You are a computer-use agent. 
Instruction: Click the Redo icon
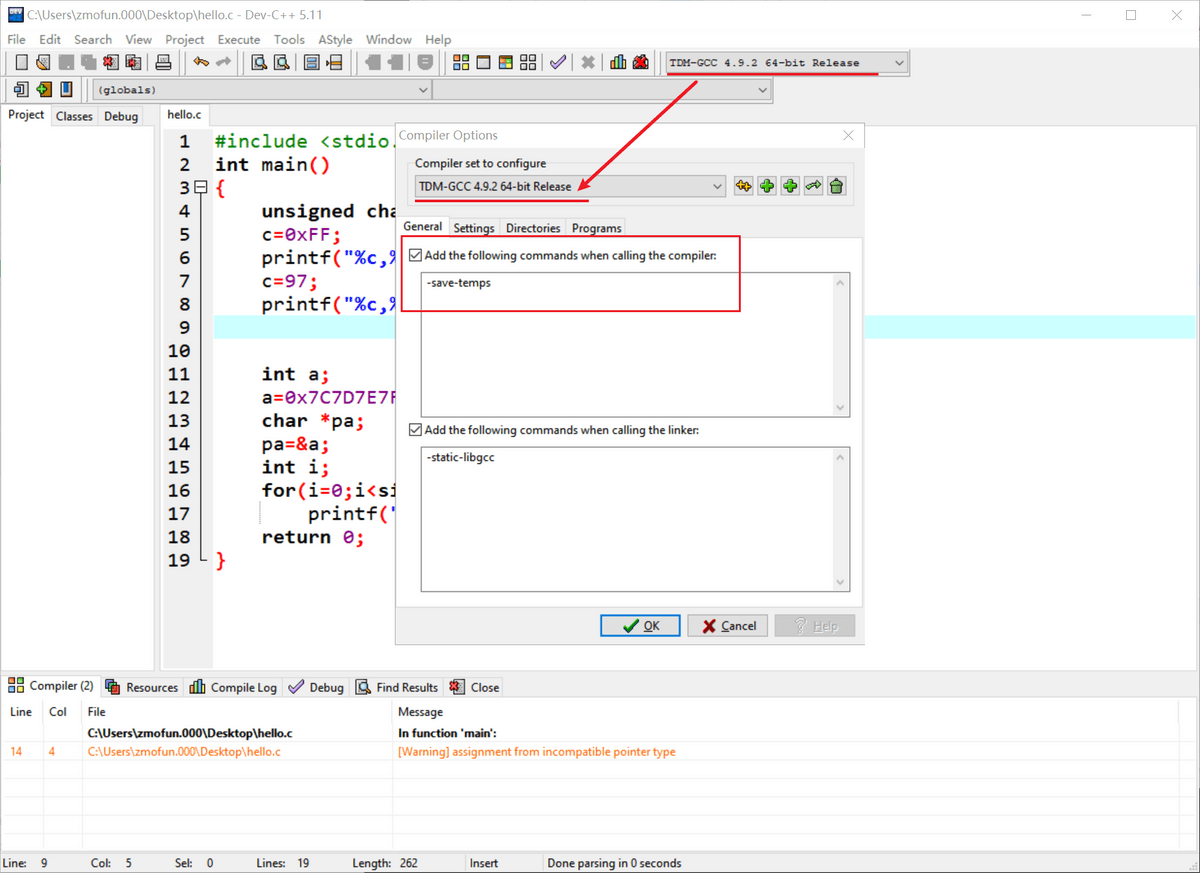(222, 62)
